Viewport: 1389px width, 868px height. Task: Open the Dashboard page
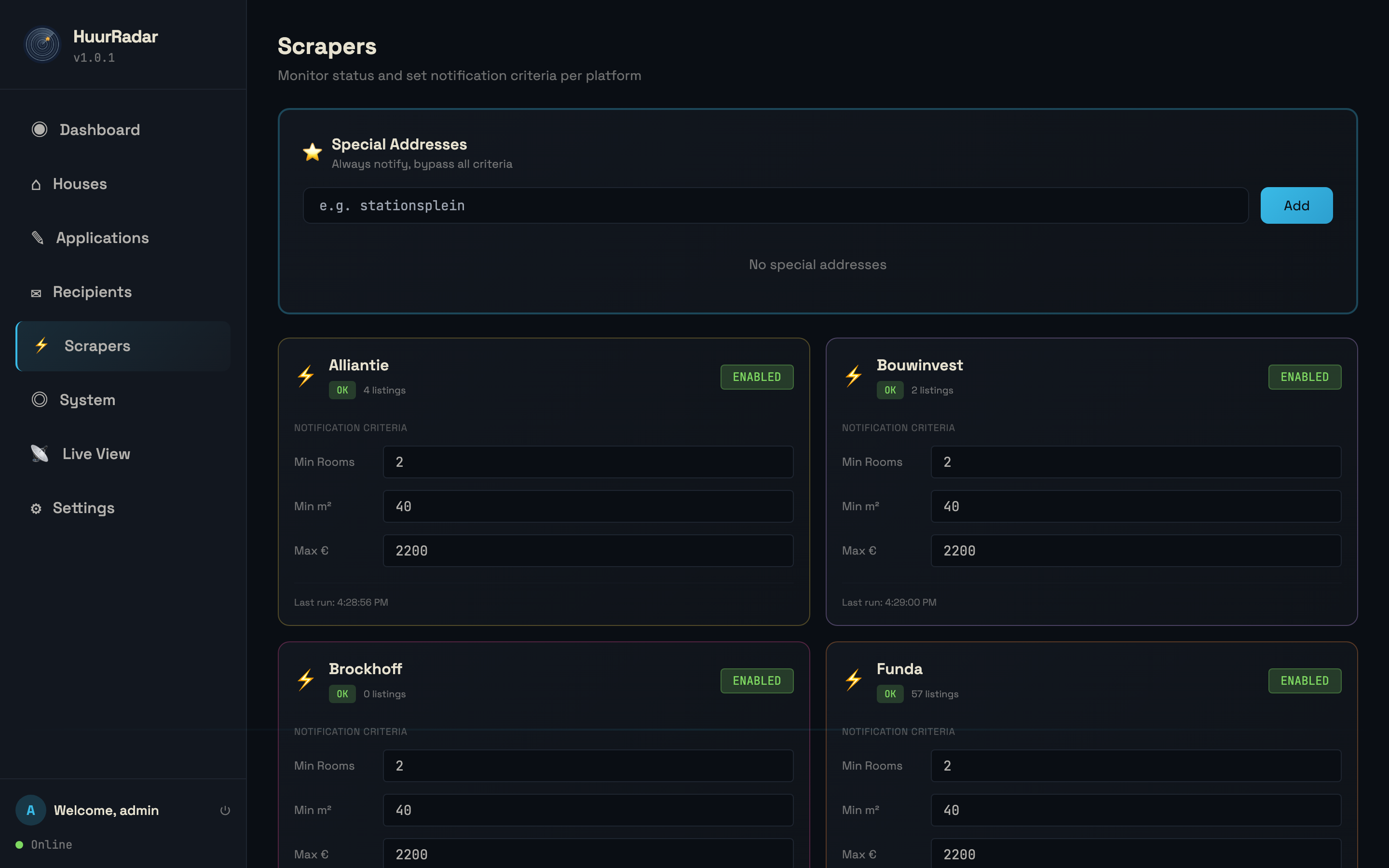[123, 130]
